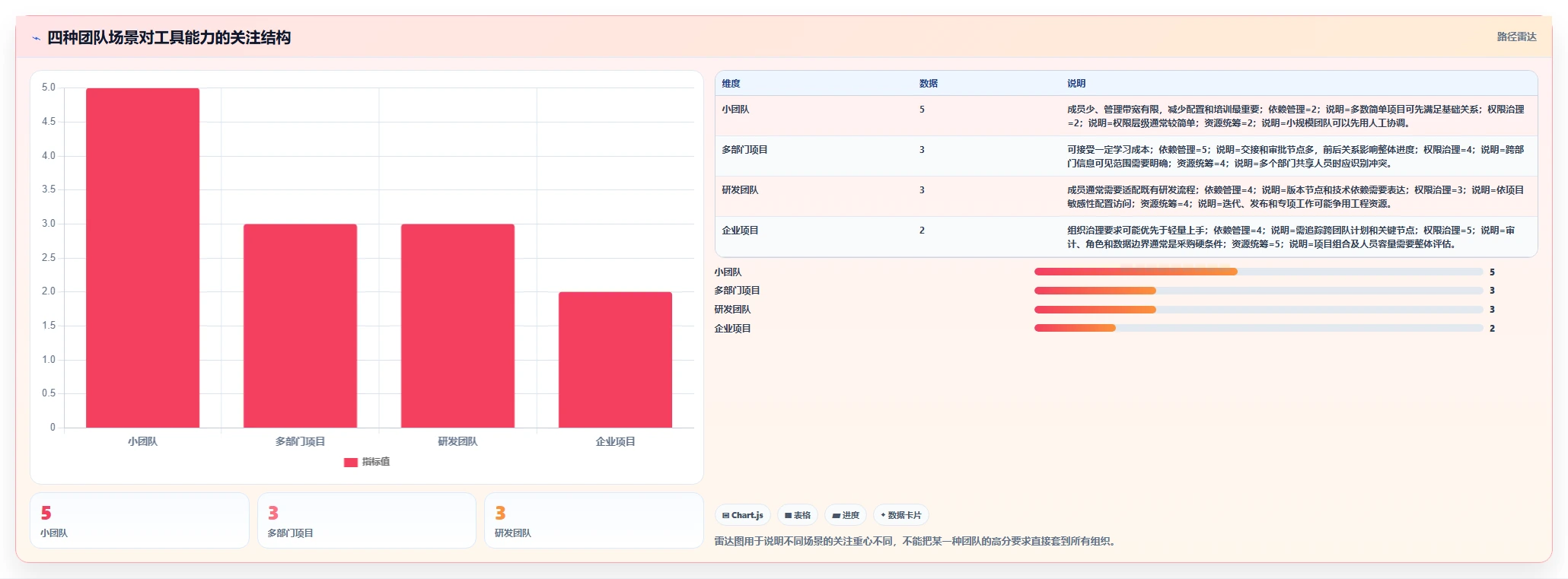Image resolution: width=1568 pixels, height=579 pixels.
Task: Click the 企业项目 x-axis label
Action: pyautogui.click(x=616, y=441)
